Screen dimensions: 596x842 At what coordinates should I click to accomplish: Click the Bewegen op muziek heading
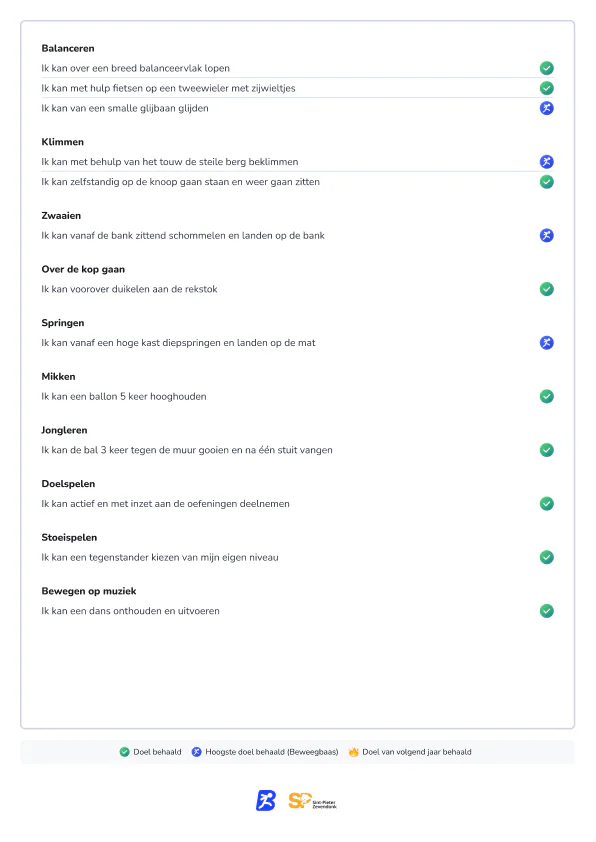tap(89, 591)
